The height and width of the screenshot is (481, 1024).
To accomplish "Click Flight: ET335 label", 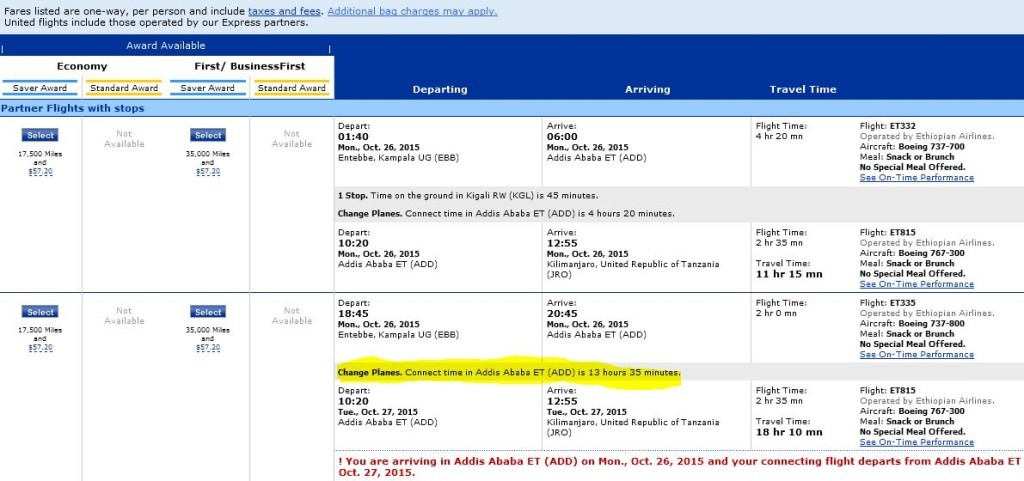I will (x=888, y=303).
